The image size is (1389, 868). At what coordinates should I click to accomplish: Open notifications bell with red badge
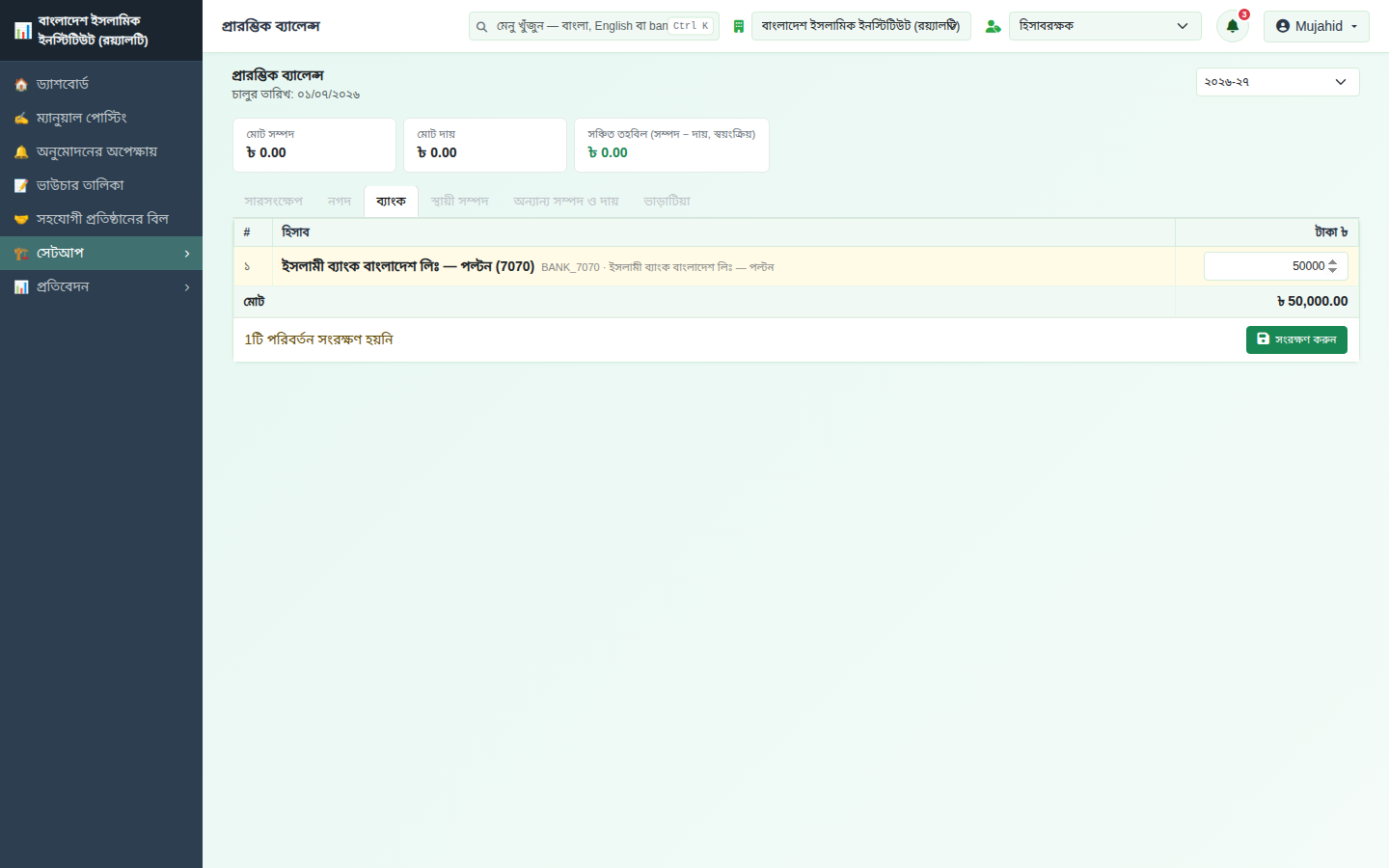(x=1233, y=26)
